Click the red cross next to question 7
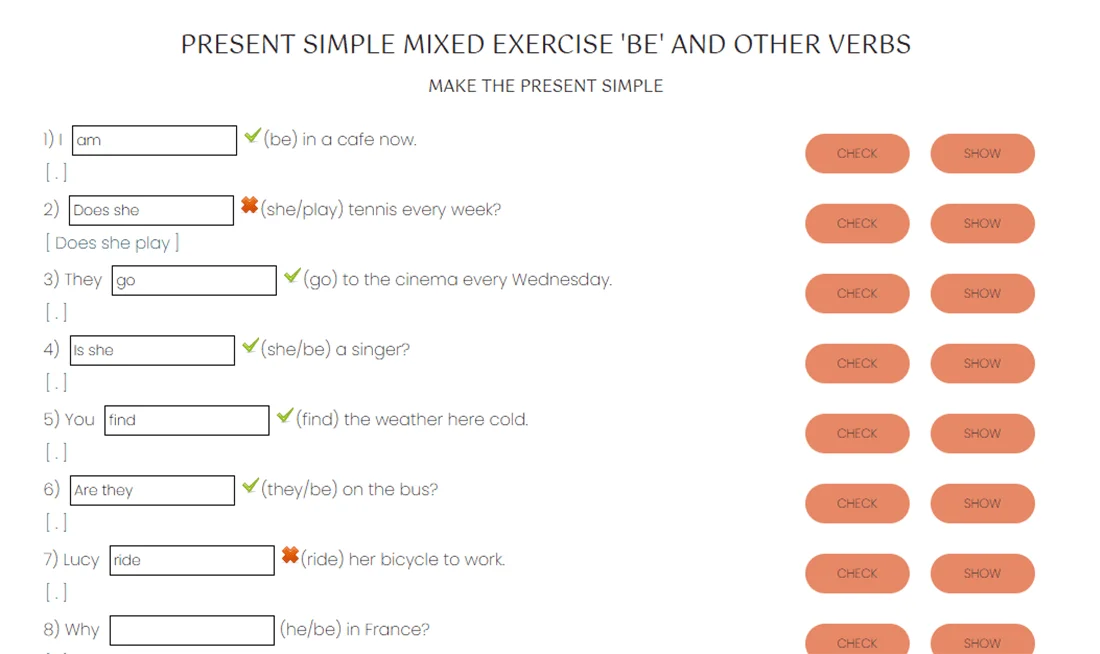The height and width of the screenshot is (654, 1100). pyautogui.click(x=290, y=555)
